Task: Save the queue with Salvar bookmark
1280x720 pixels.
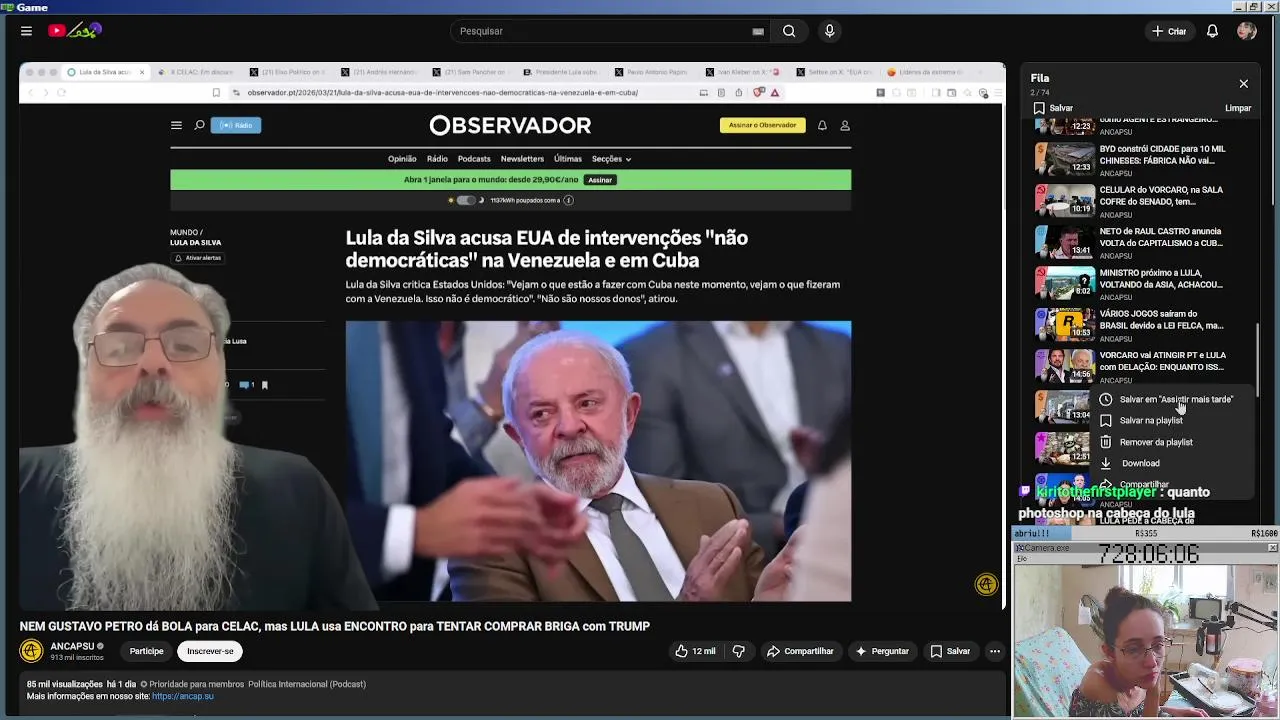Action: click(x=1053, y=108)
